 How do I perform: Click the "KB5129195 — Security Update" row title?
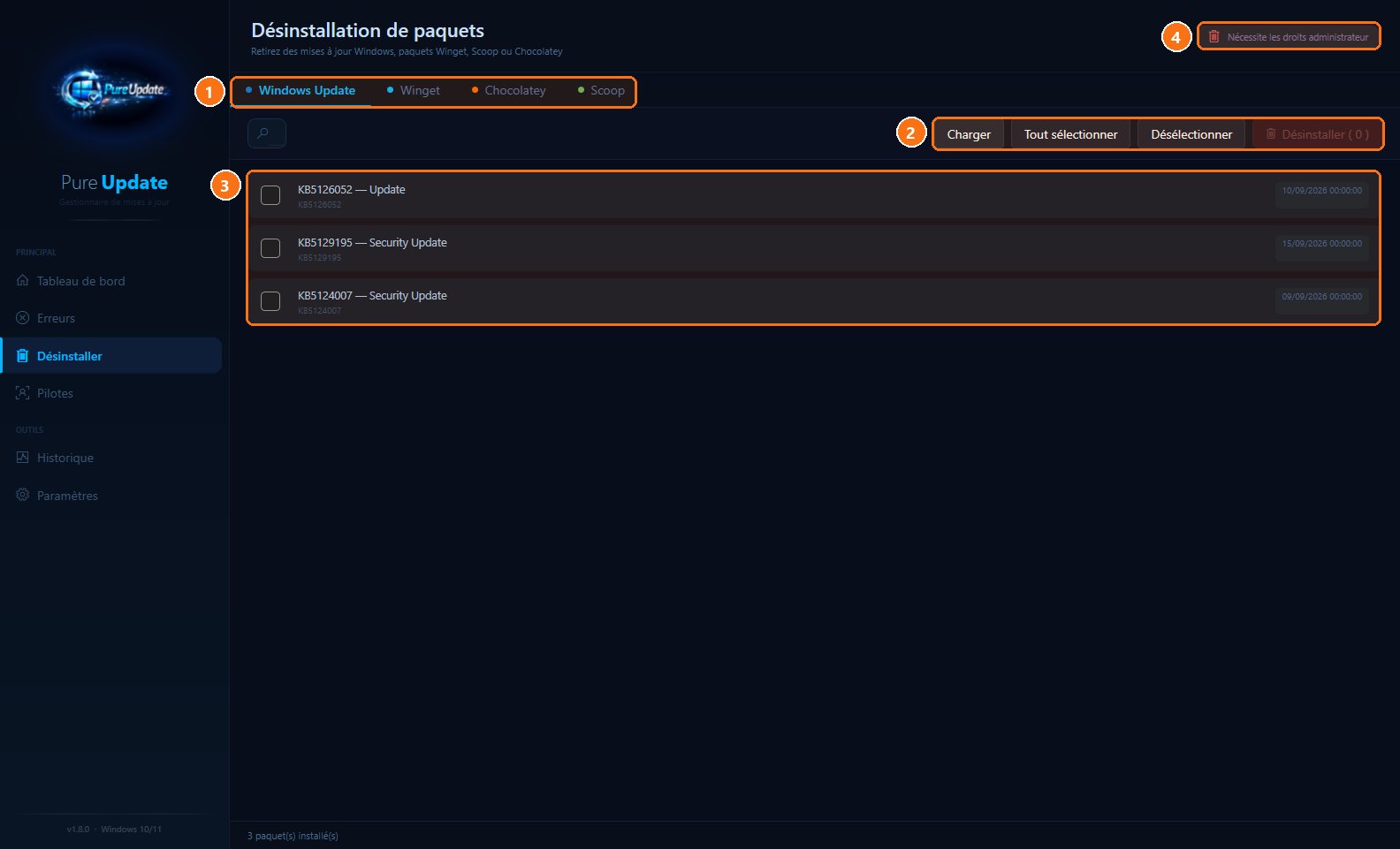(x=372, y=243)
